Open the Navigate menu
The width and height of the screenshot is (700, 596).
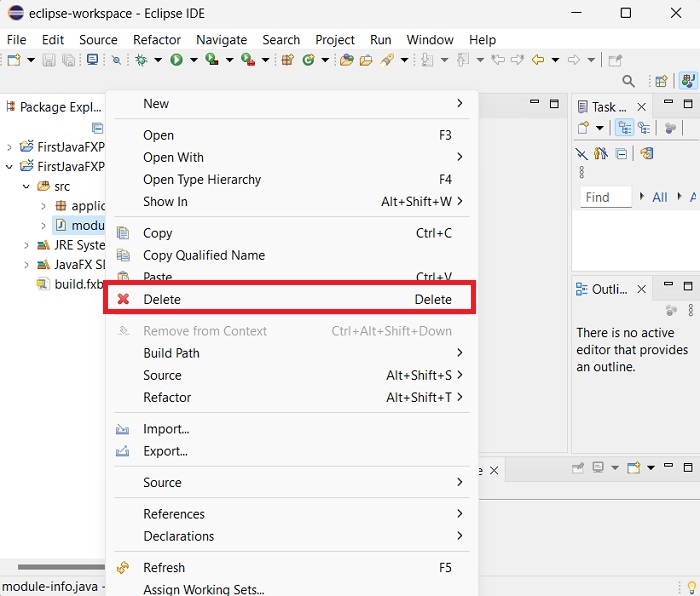tap(221, 40)
